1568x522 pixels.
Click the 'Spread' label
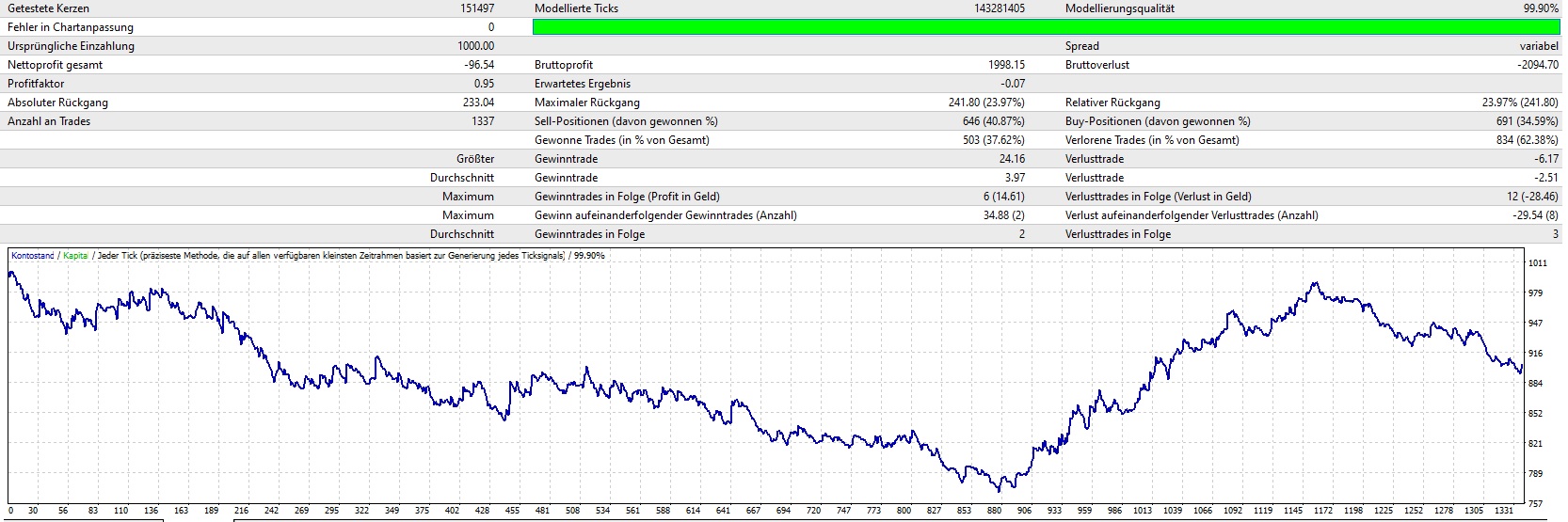coord(1082,46)
